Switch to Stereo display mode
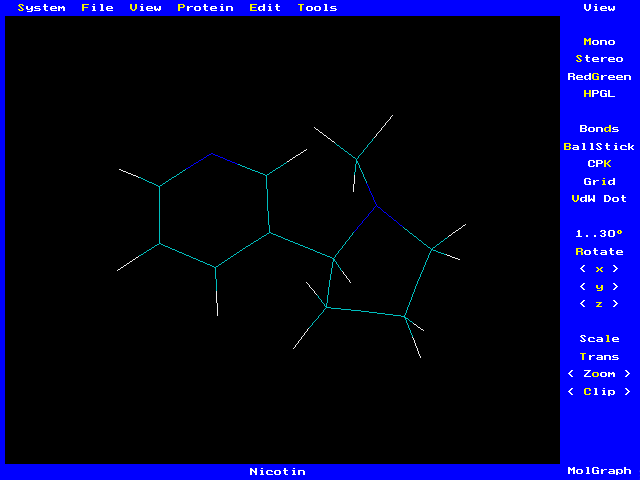This screenshot has width=640, height=480. 599,59
